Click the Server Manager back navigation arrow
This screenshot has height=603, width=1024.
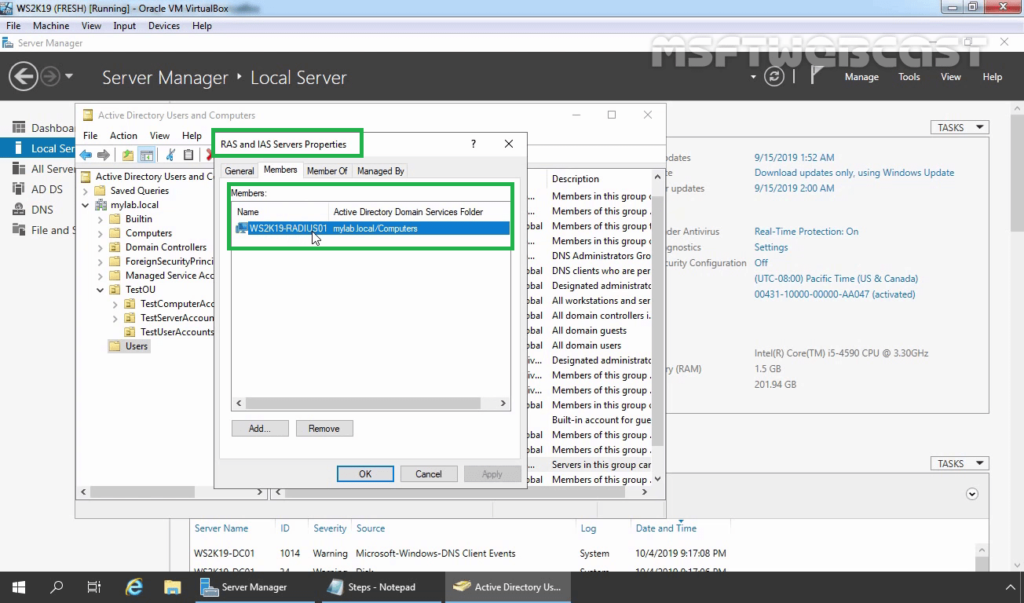pos(23,77)
